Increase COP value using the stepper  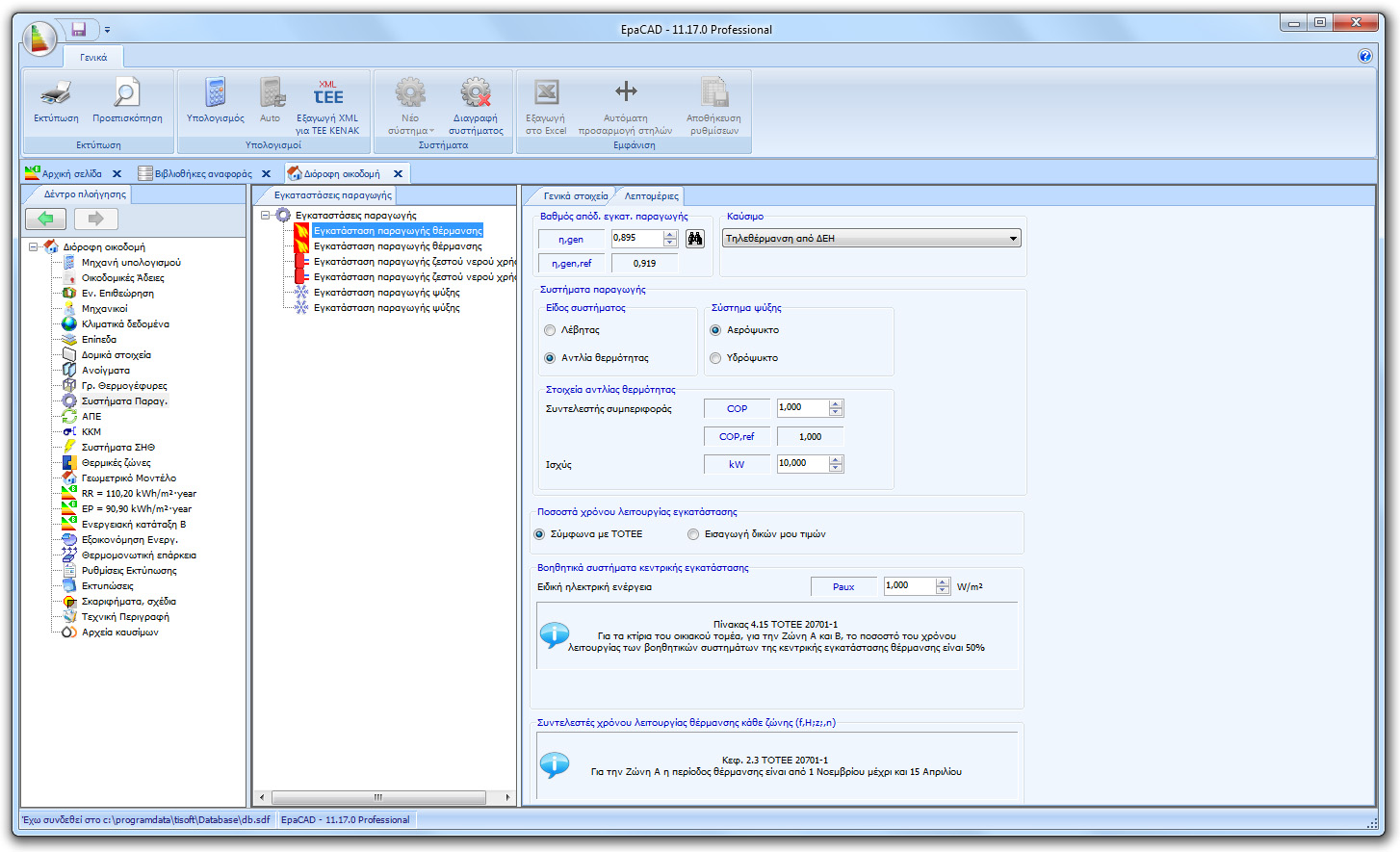[836, 403]
